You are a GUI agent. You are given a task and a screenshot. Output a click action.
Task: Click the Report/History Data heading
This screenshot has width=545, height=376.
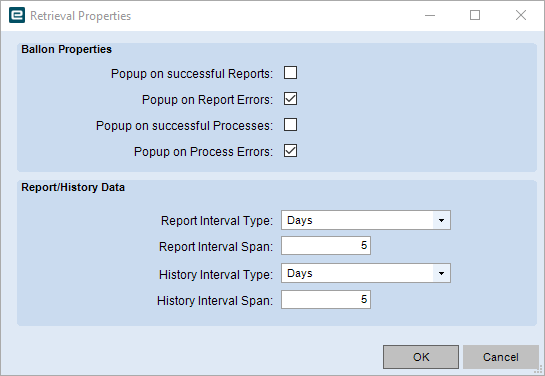pyautogui.click(x=73, y=187)
